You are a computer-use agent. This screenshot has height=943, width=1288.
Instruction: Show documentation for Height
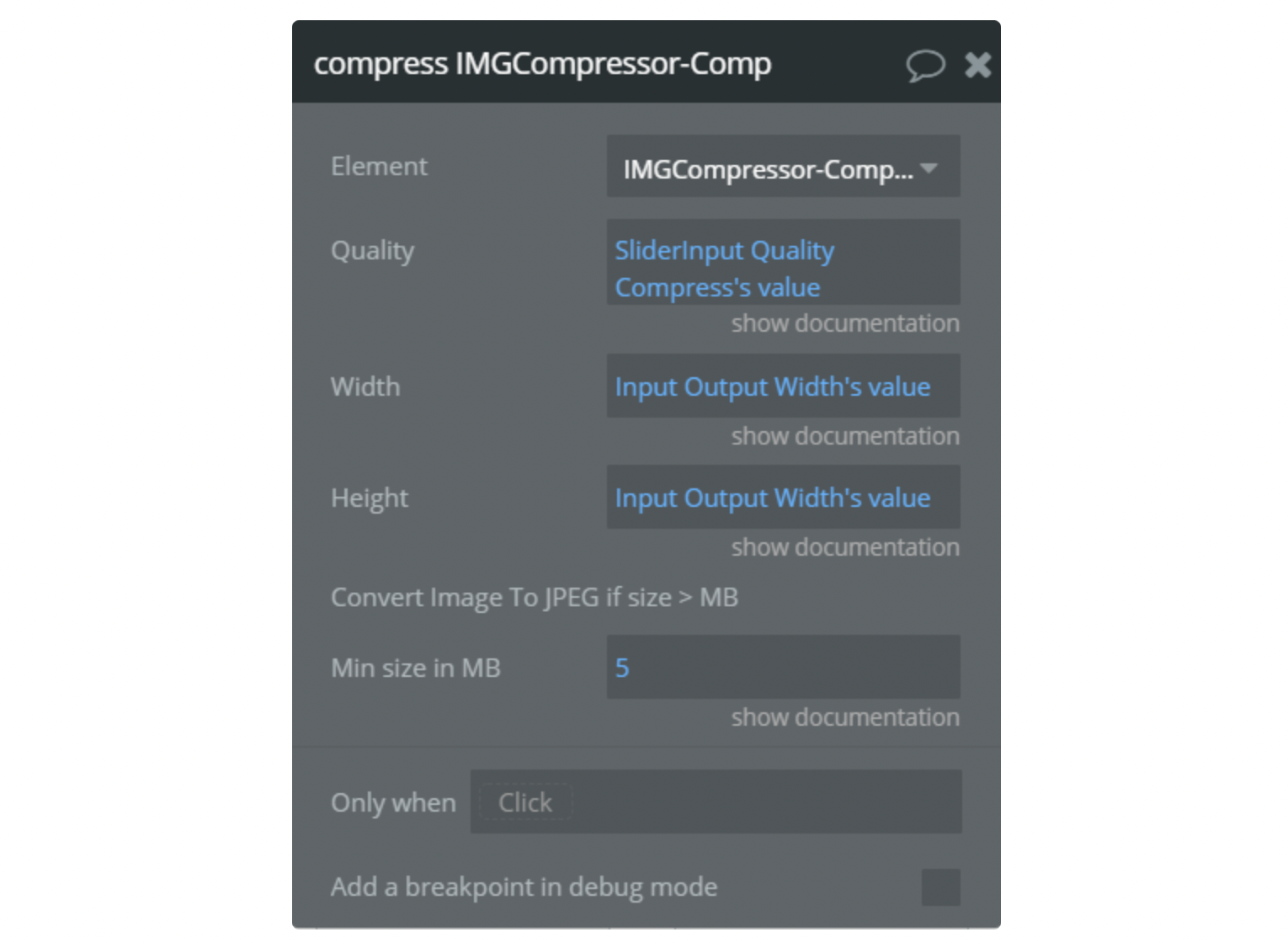coord(844,547)
